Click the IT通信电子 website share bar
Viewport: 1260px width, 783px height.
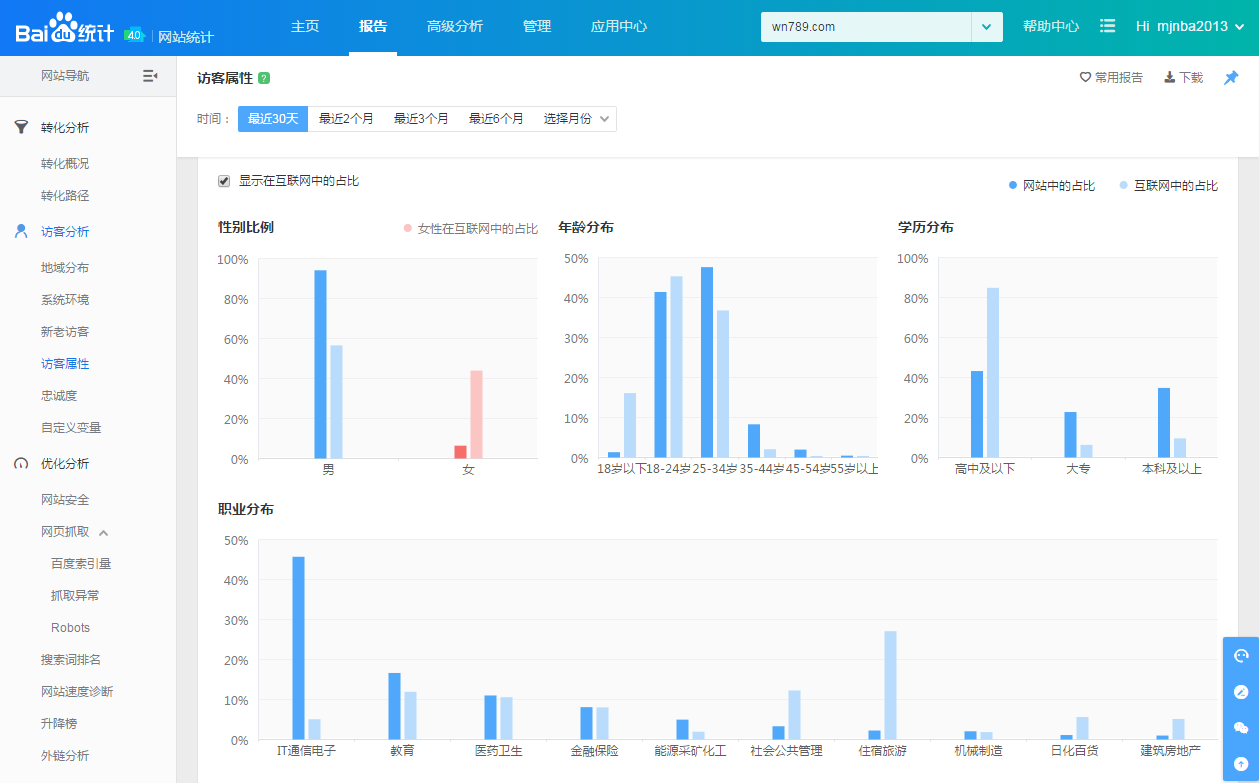[298, 647]
